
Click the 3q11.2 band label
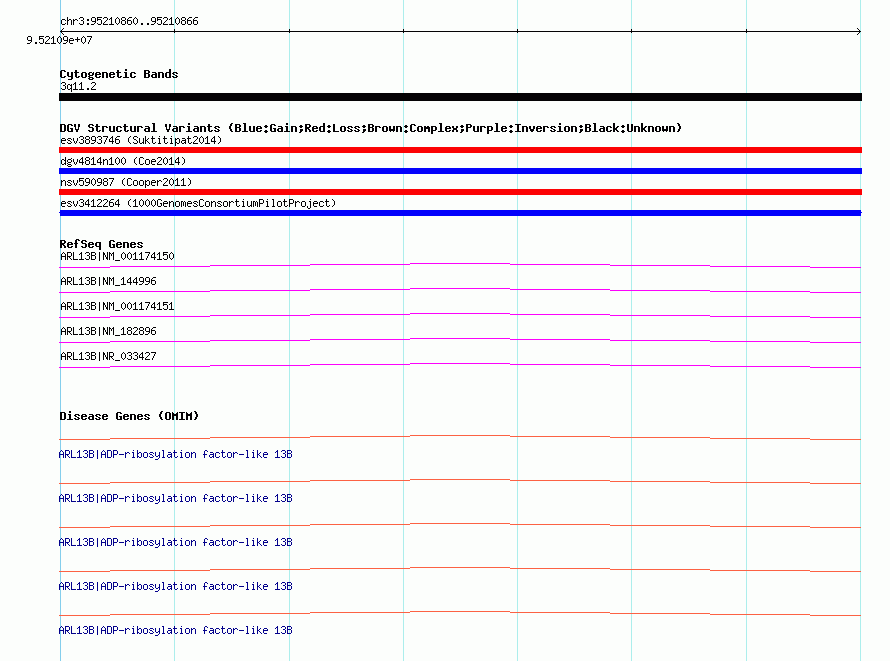[78, 86]
